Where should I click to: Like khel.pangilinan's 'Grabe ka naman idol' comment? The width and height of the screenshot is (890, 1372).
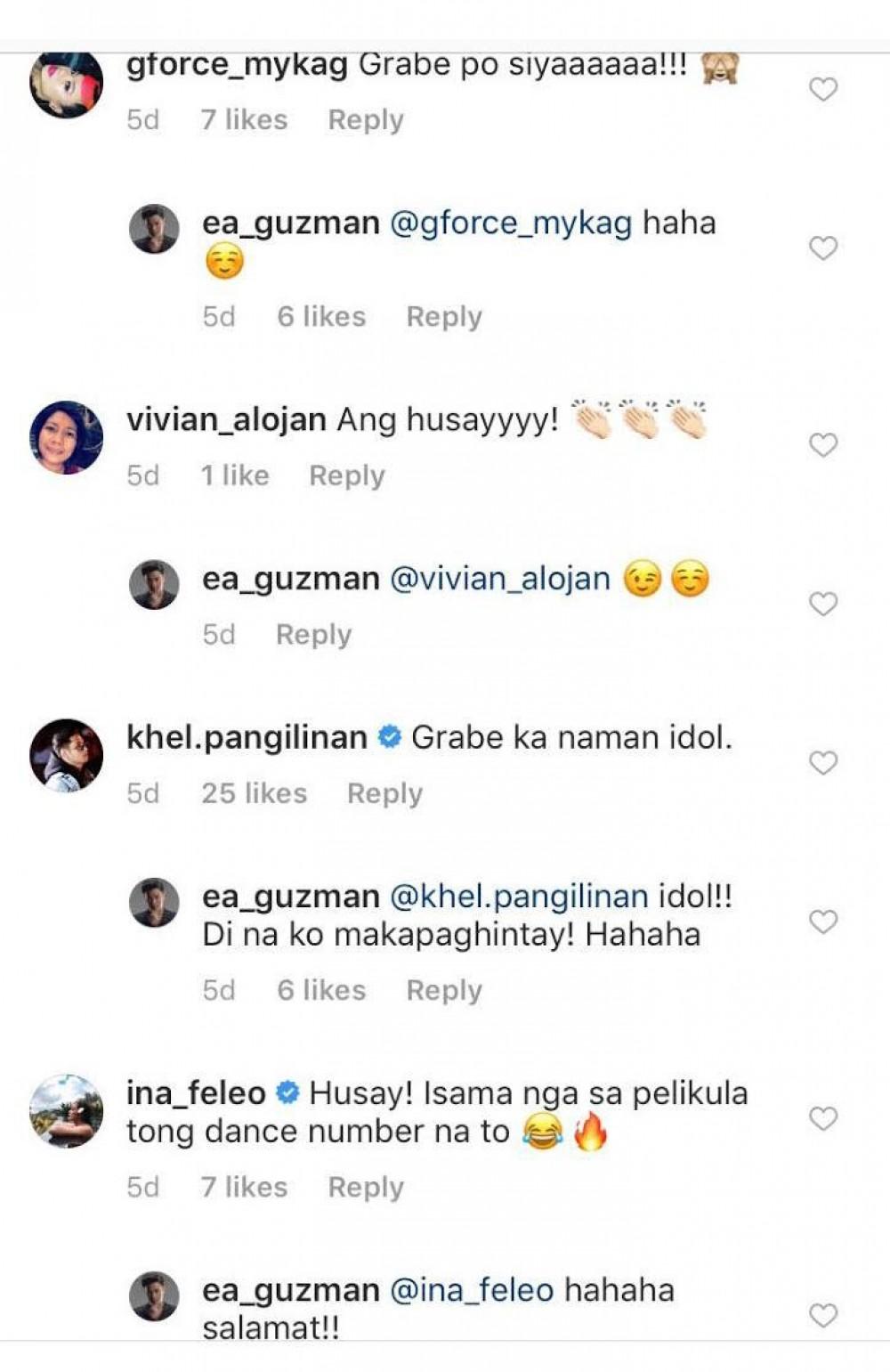823,762
